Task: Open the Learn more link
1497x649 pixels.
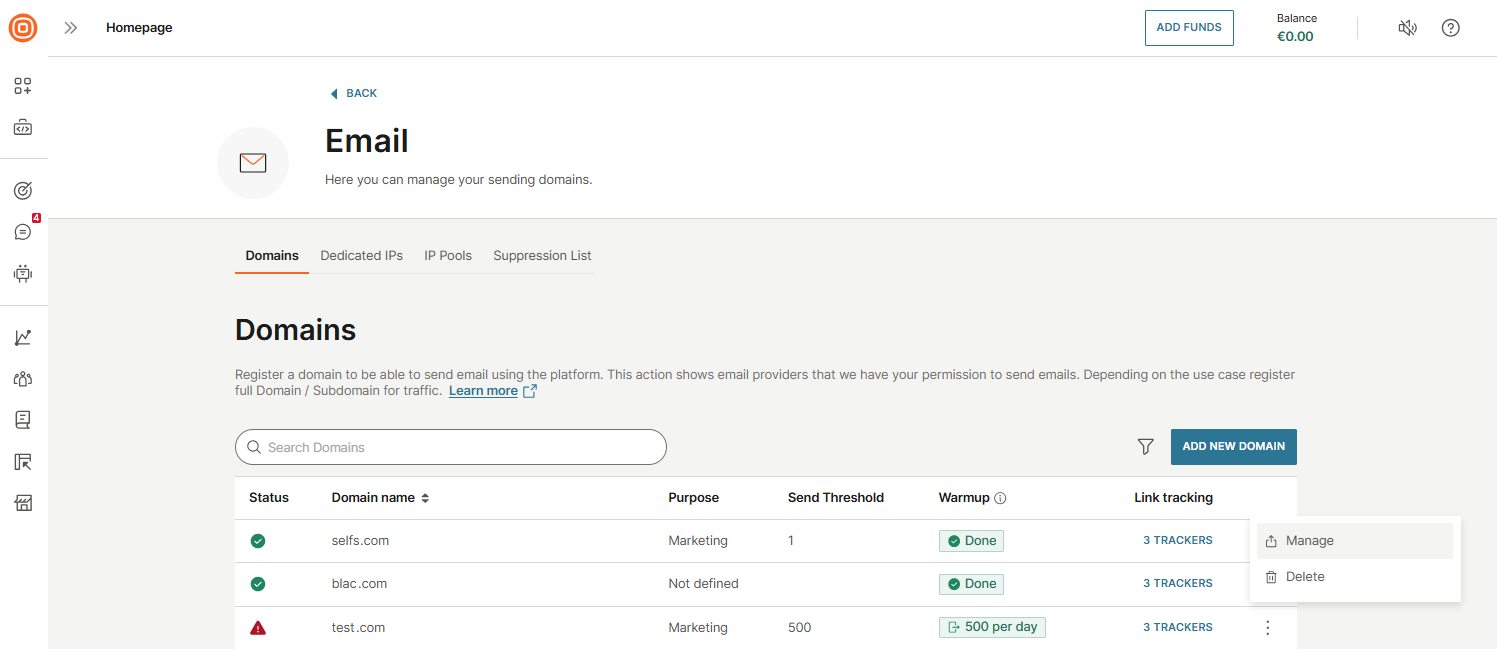Action: [483, 390]
